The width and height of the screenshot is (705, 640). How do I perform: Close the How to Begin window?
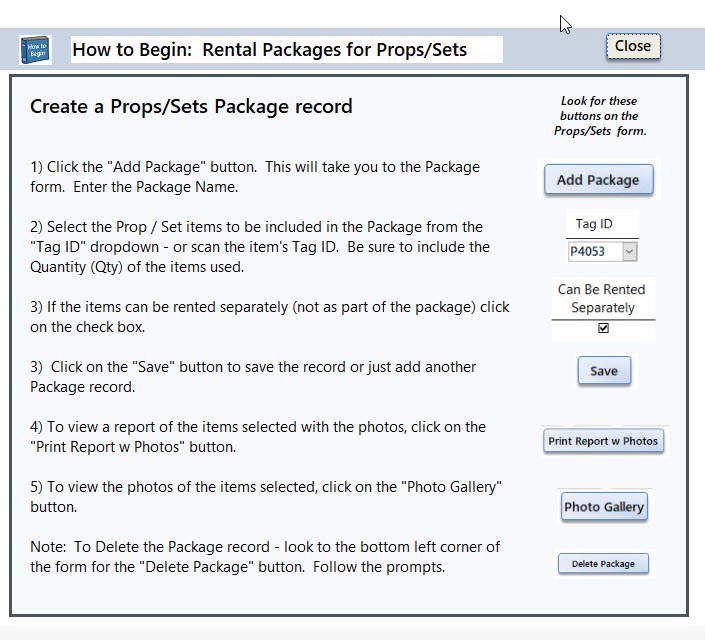[633, 46]
